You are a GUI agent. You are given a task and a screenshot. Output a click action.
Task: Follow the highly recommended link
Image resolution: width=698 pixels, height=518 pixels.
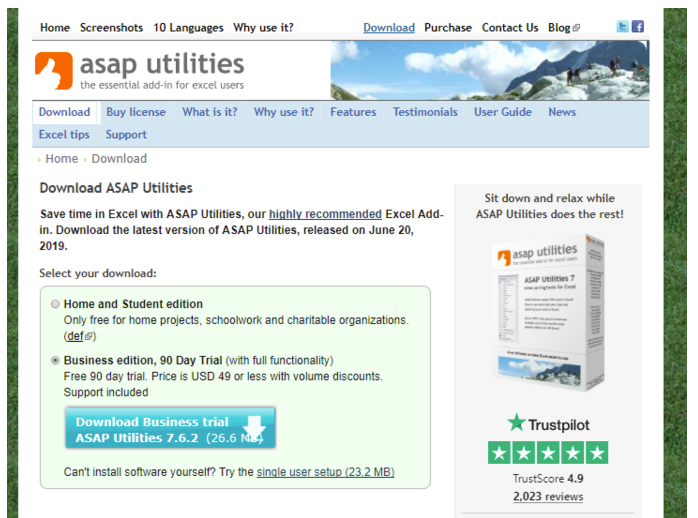pos(325,214)
